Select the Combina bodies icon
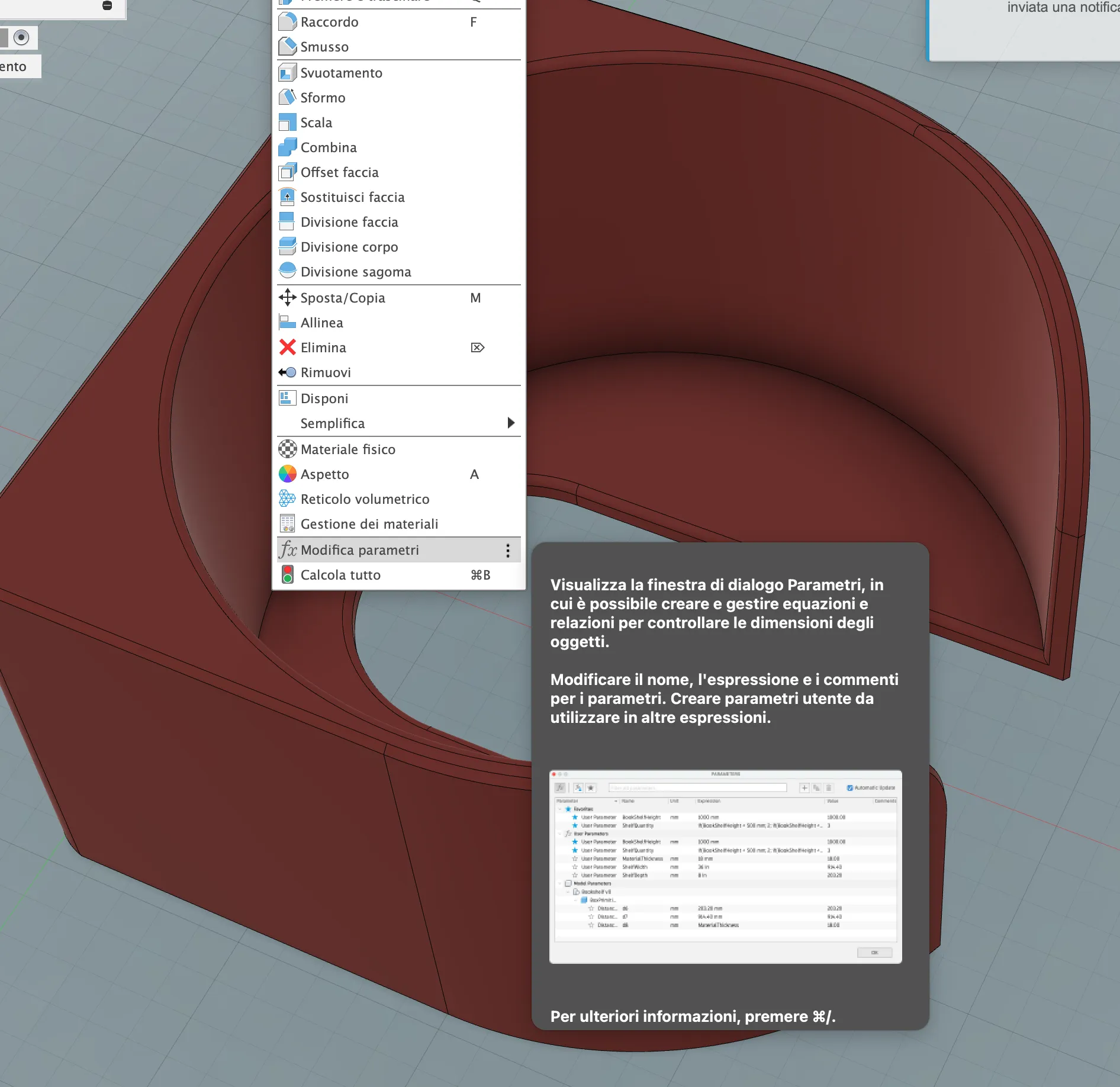The height and width of the screenshot is (1087, 1120). 287,147
